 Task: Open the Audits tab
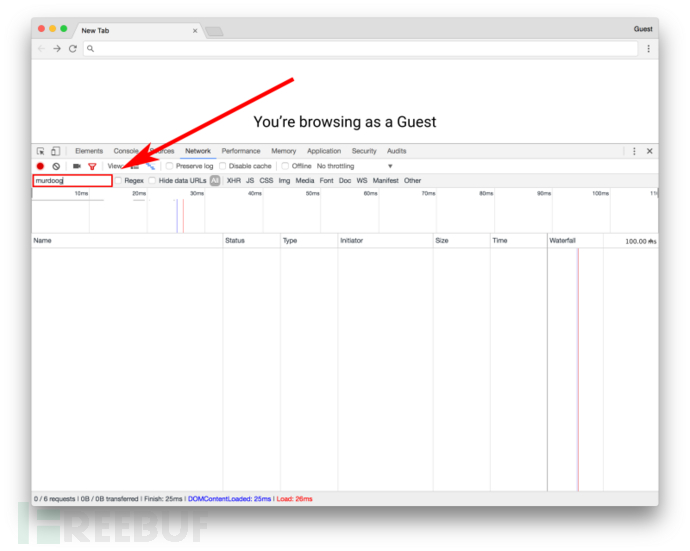[x=396, y=151]
